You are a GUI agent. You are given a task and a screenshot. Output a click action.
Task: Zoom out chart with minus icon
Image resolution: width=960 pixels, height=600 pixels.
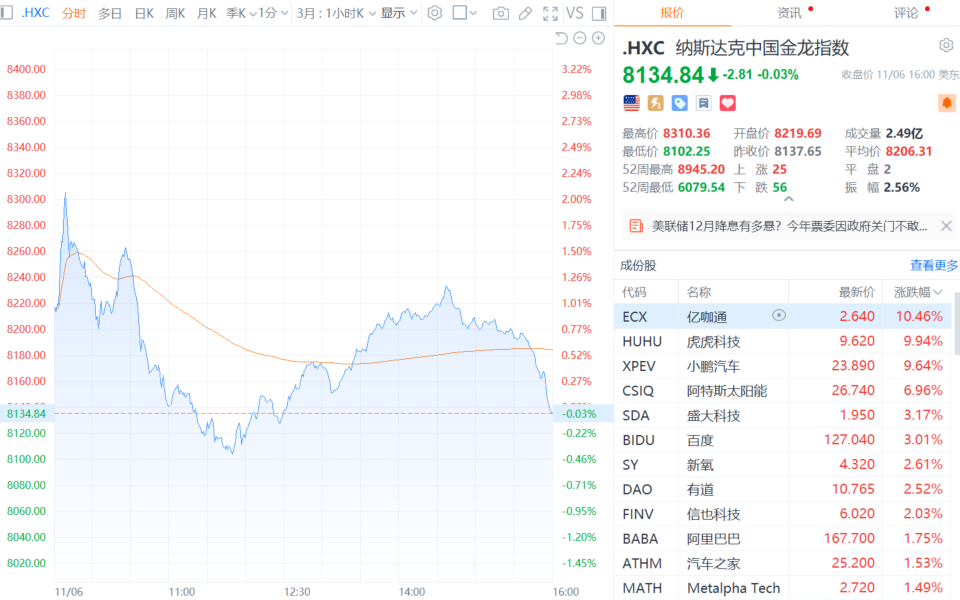580,39
